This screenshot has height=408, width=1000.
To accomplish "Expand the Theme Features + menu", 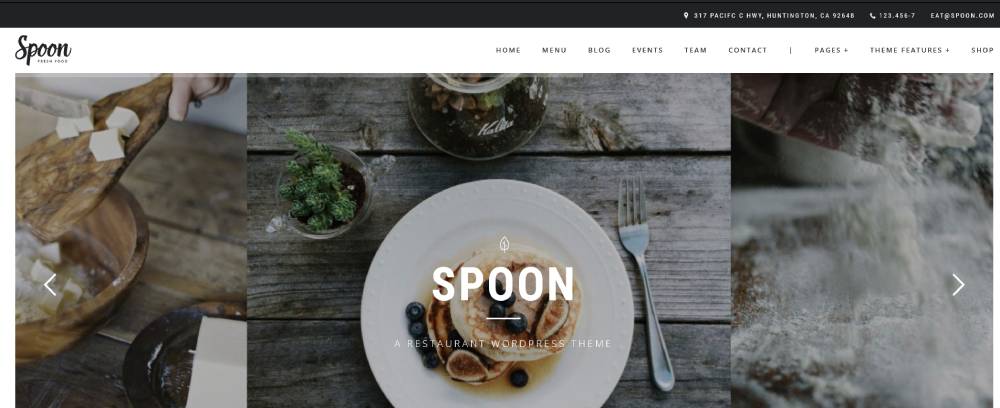I will coord(909,50).
